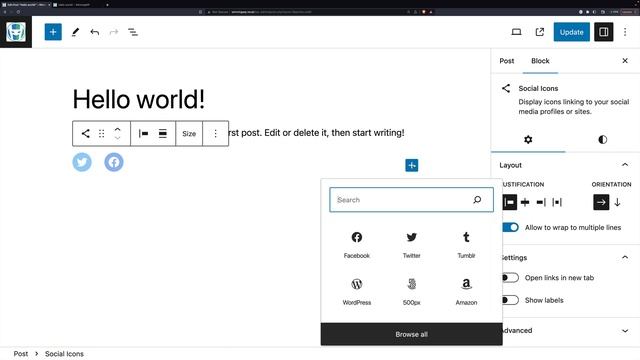Set orientation to horizontal
This screenshot has height=360, width=640.
[x=601, y=202]
